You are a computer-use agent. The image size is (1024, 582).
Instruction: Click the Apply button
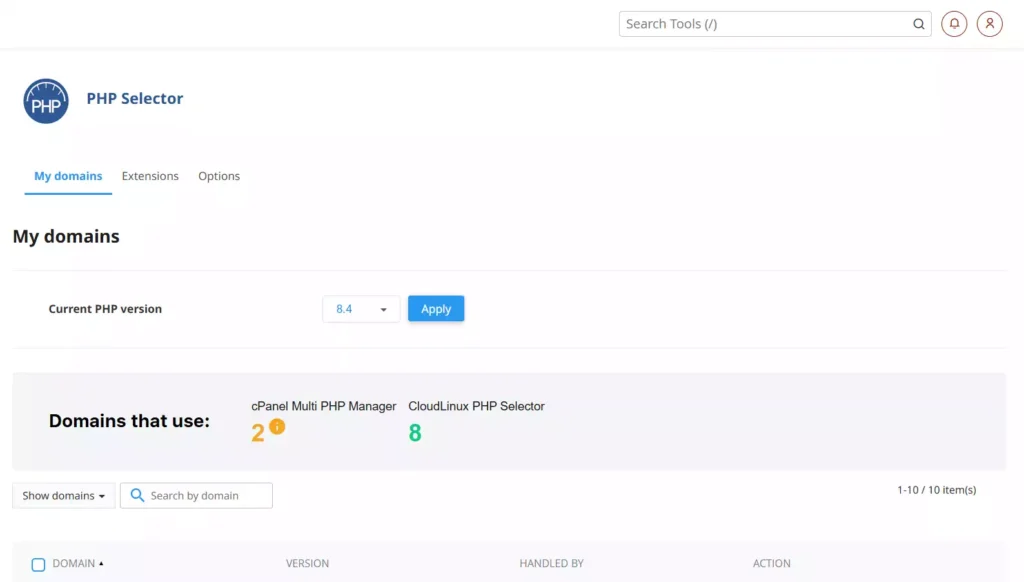(436, 308)
